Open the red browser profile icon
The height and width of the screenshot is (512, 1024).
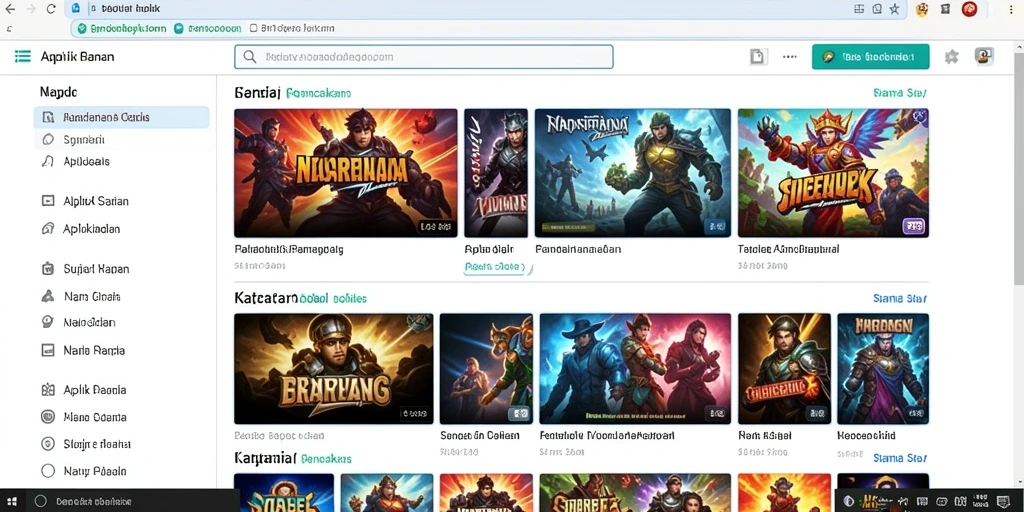(969, 9)
